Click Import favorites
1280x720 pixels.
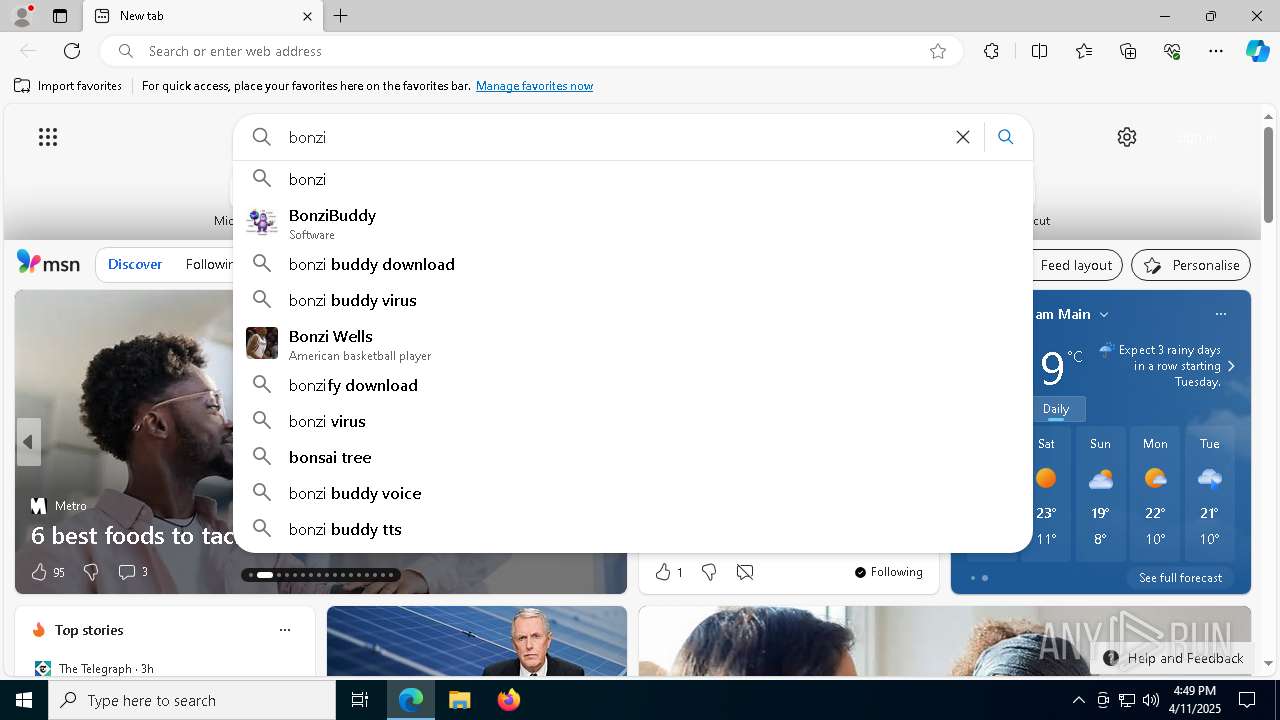coord(68,86)
